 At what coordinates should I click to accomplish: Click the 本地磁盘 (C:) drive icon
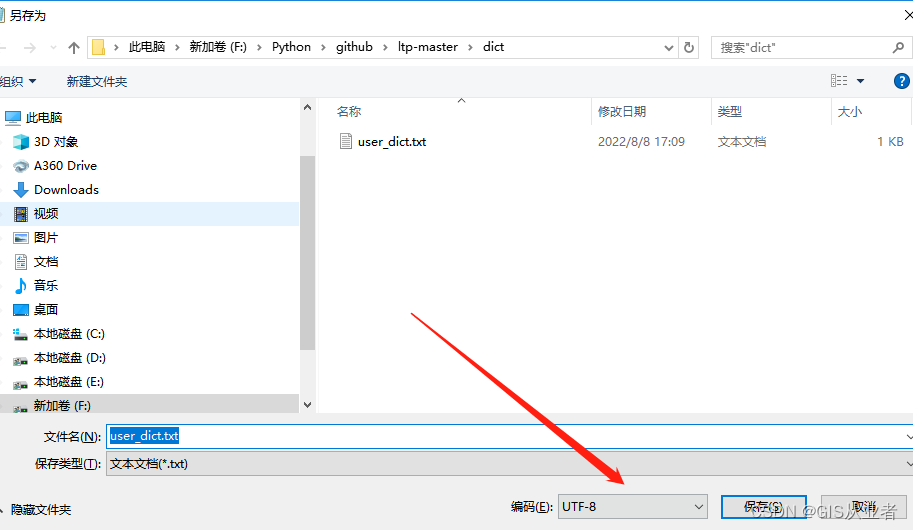pyautogui.click(x=20, y=334)
